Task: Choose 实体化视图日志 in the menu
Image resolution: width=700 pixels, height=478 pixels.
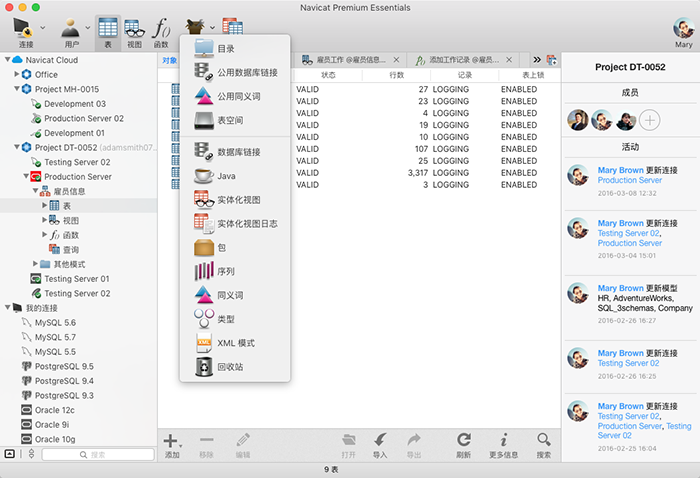Action: tap(235, 224)
